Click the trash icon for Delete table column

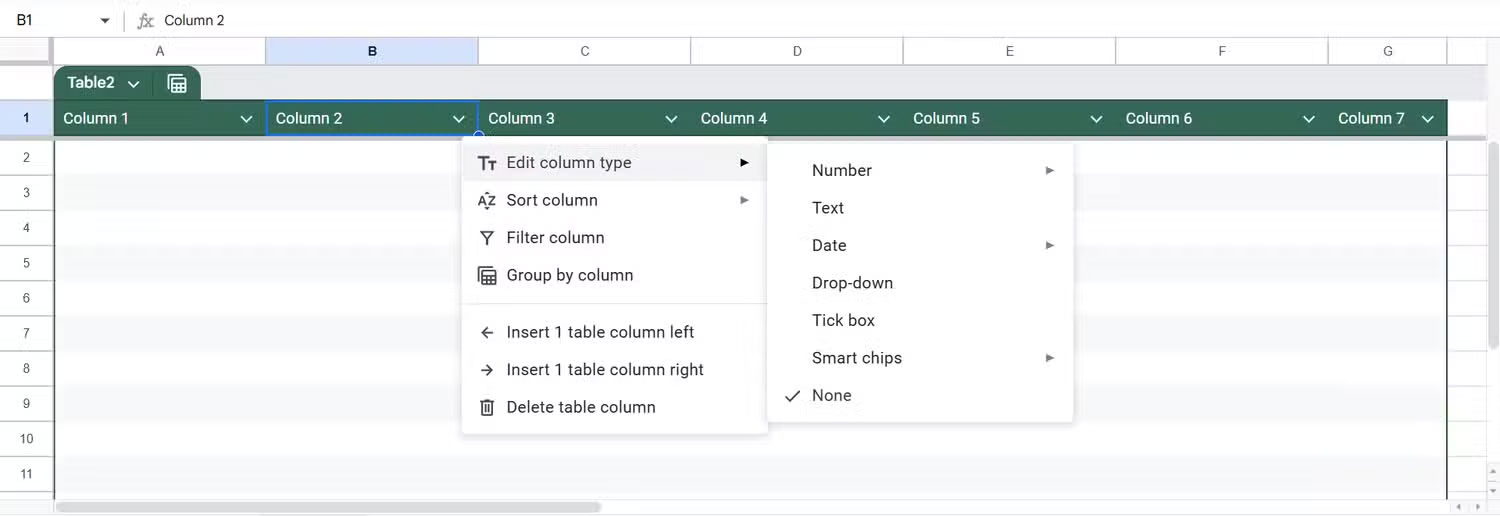pyautogui.click(x=487, y=408)
